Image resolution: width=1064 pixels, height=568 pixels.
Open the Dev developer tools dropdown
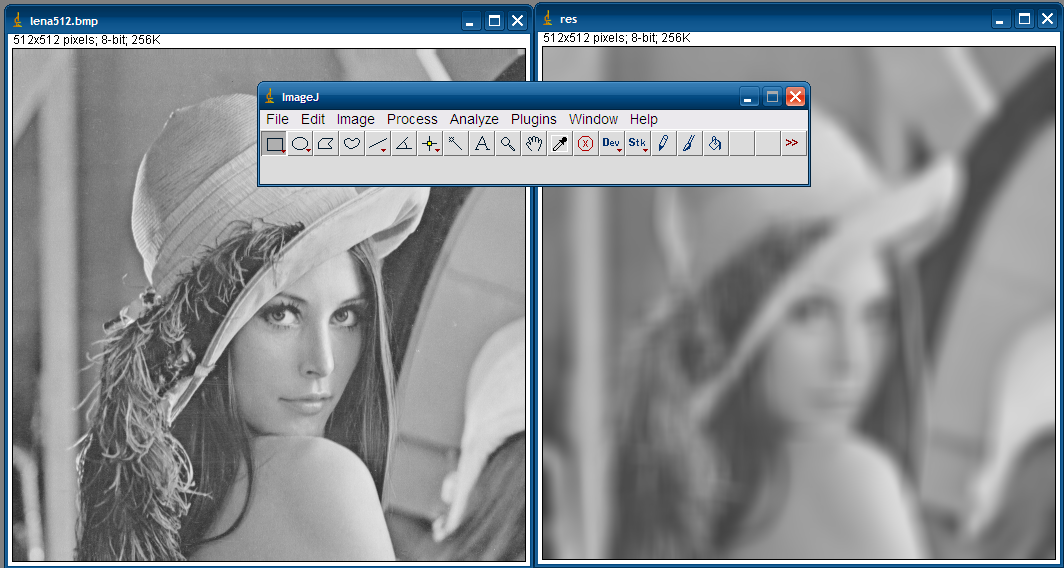612,144
